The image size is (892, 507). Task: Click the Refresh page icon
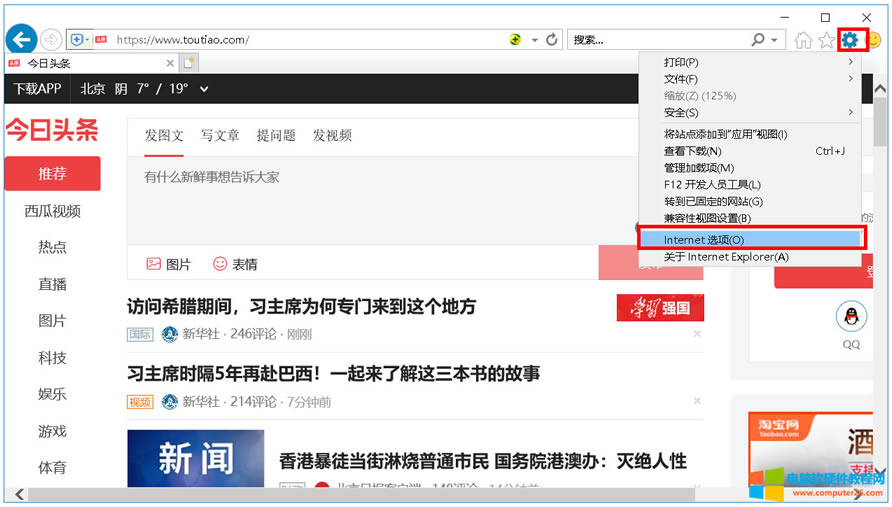tap(551, 40)
